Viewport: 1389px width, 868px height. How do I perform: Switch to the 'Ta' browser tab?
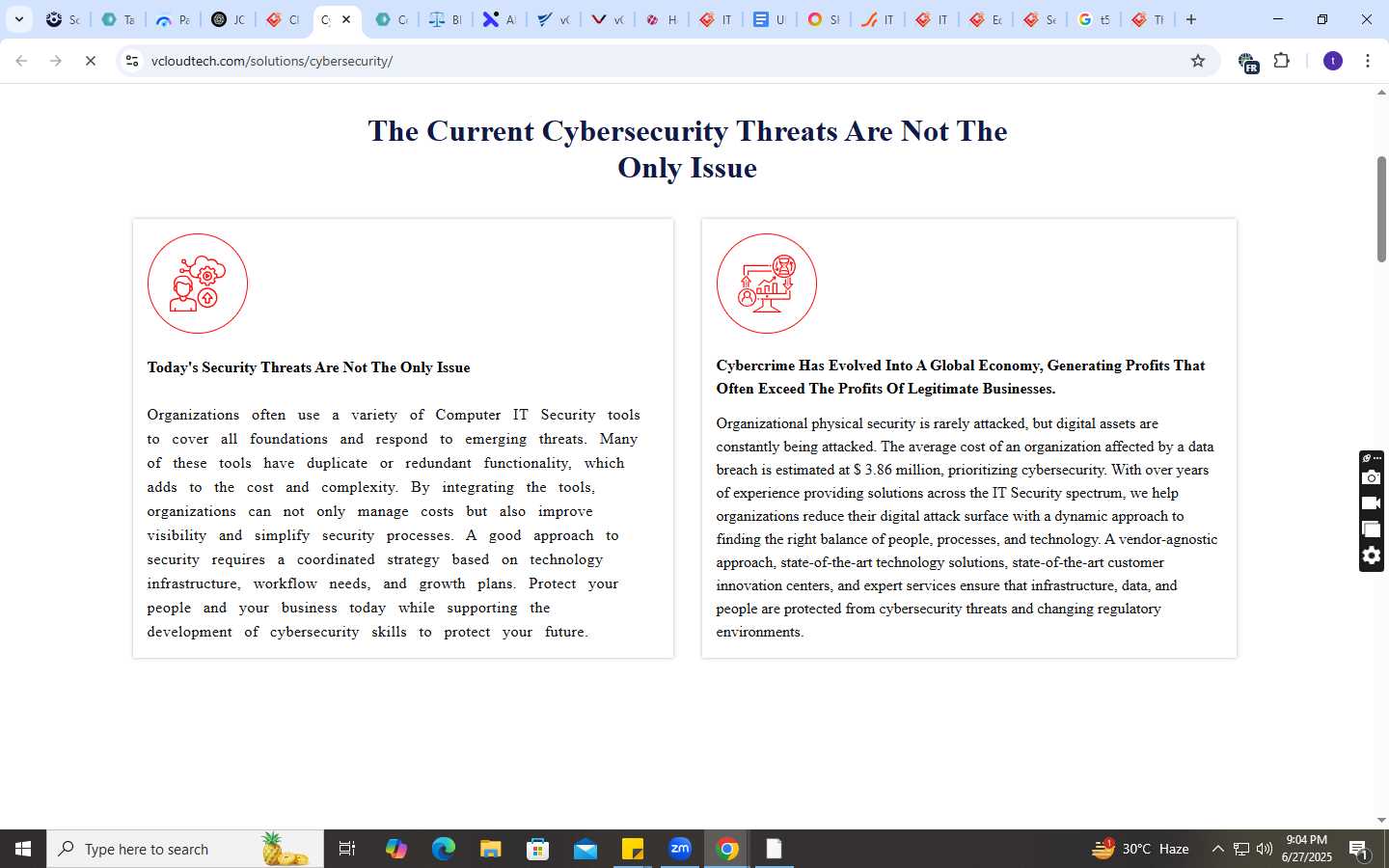[119, 19]
